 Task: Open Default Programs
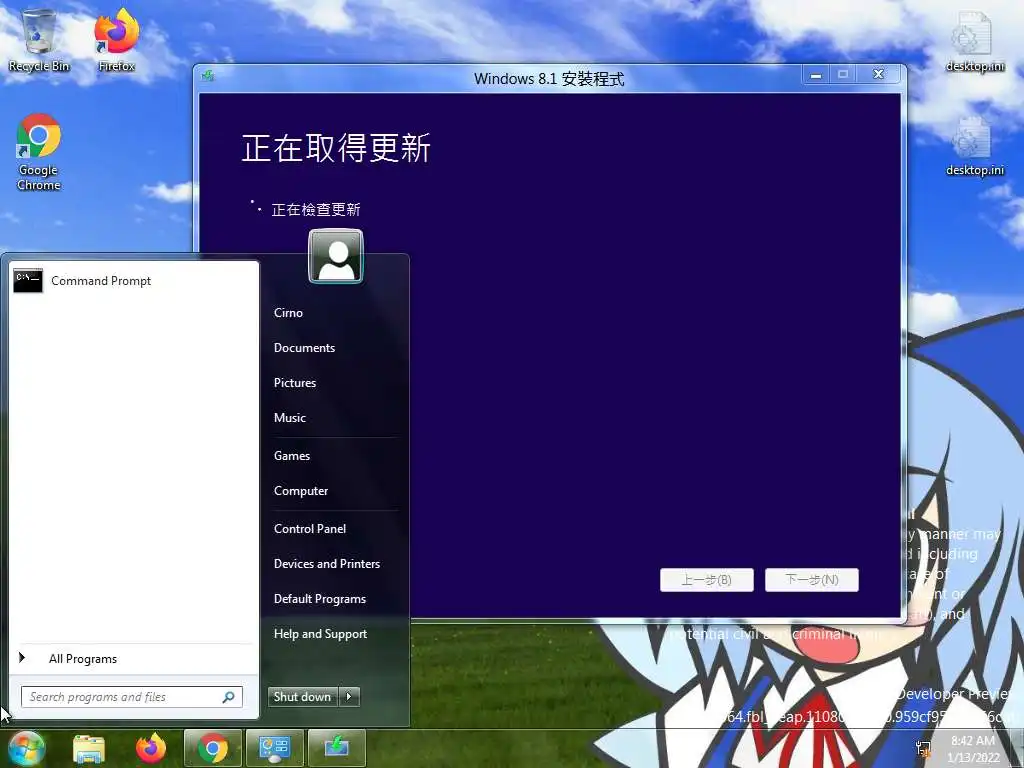coord(320,599)
